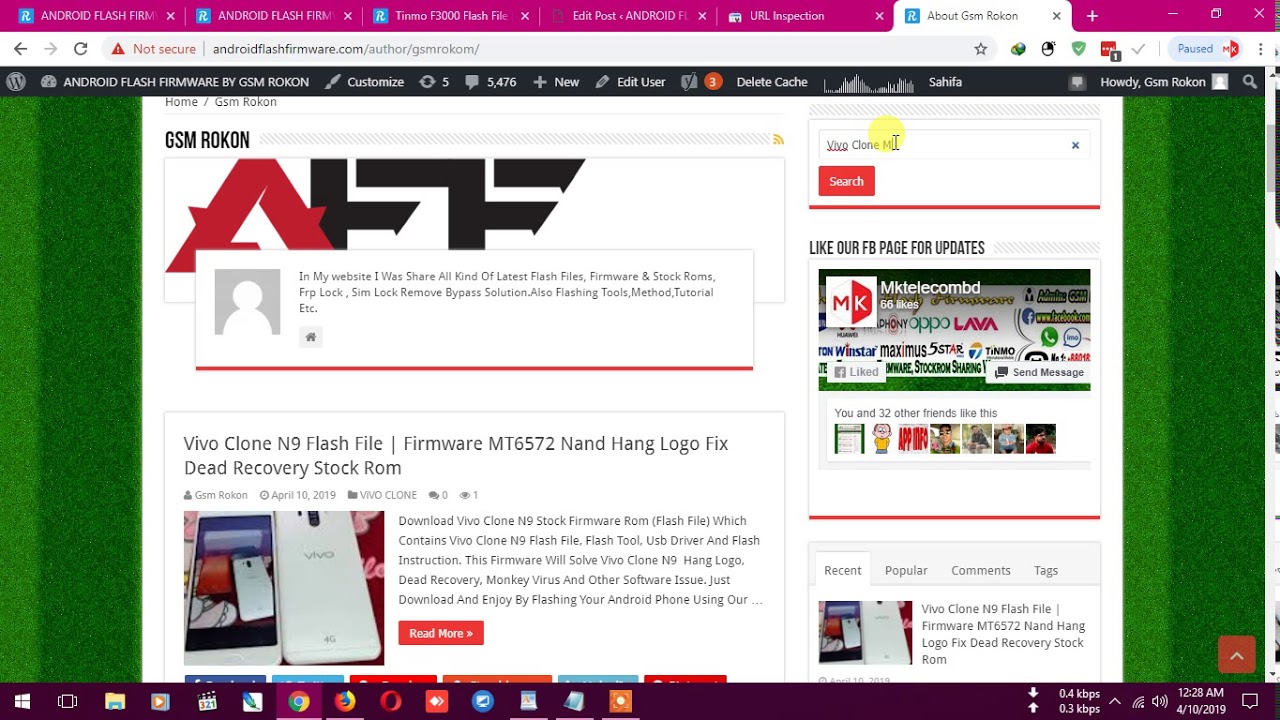Open File Explorer from the taskbar

point(114,702)
